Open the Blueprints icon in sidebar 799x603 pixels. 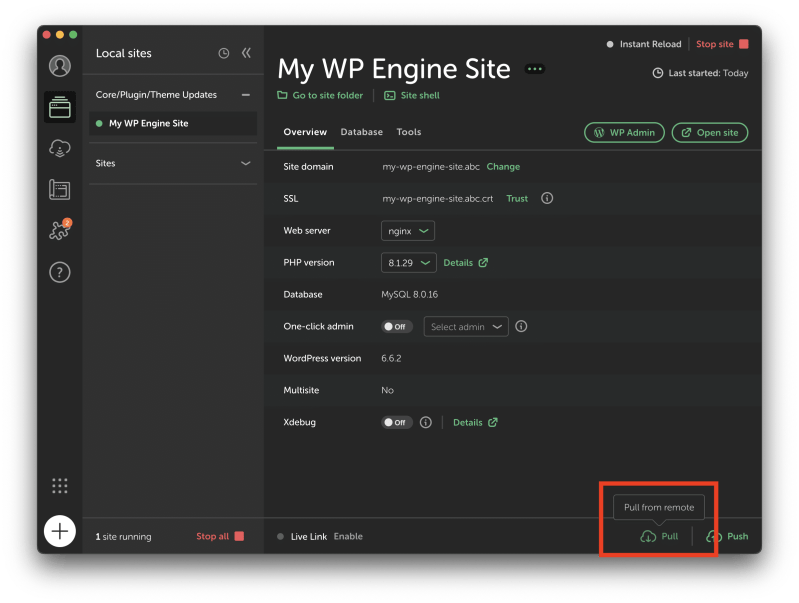60,190
